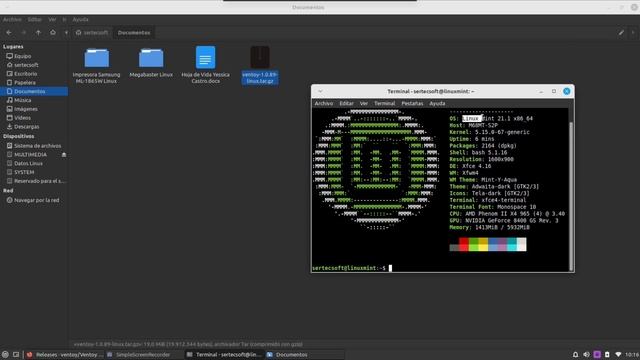Open Ayuda menu in Terminal window
This screenshot has height=360, width=640.
tap(437, 104)
